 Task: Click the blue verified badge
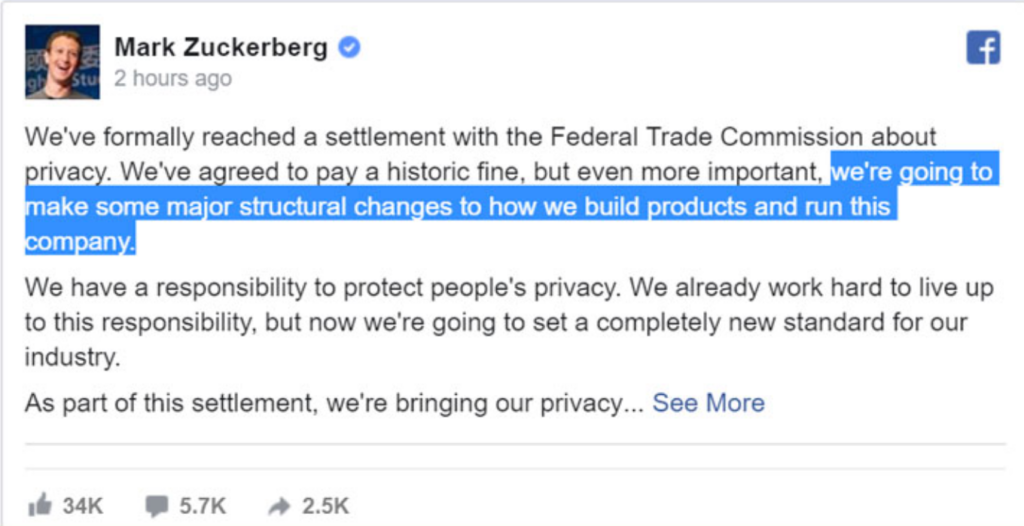349,47
